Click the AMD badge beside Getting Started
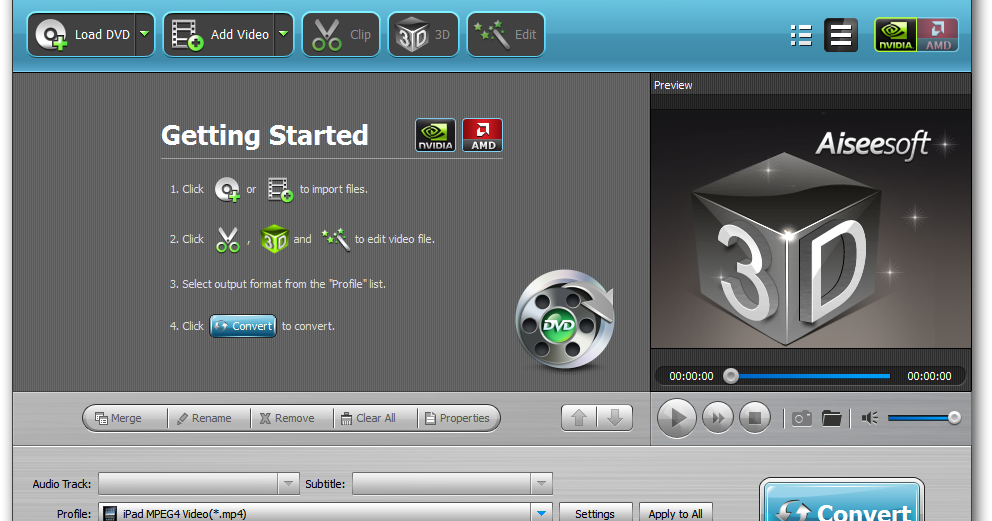This screenshot has width=992, height=521. (483, 135)
